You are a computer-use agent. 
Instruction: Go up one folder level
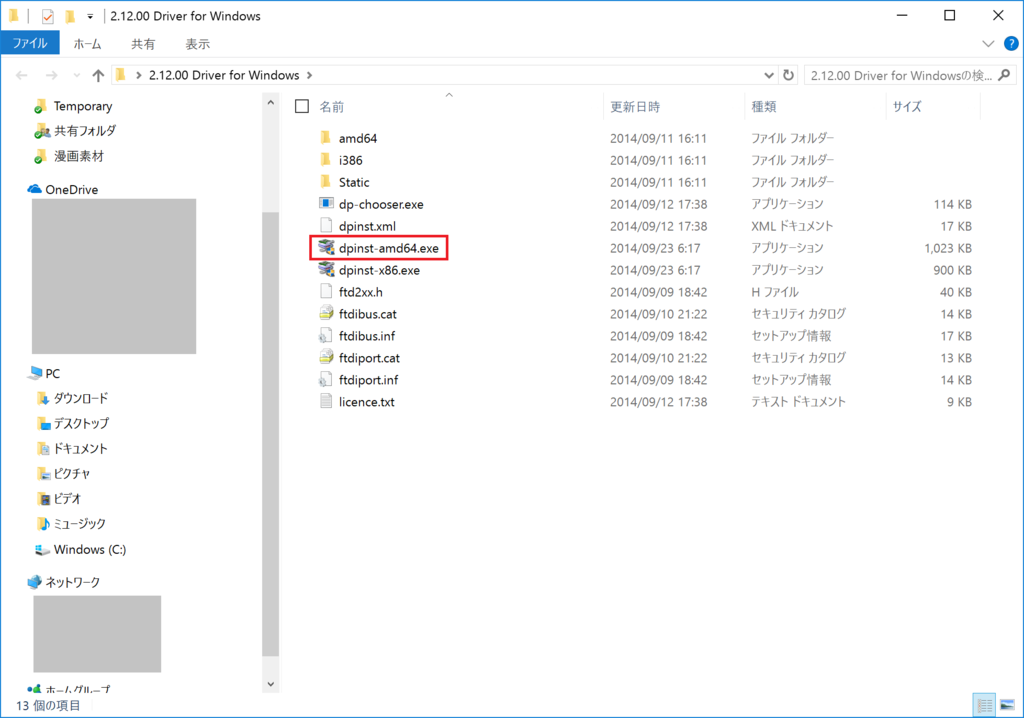pyautogui.click(x=98, y=75)
